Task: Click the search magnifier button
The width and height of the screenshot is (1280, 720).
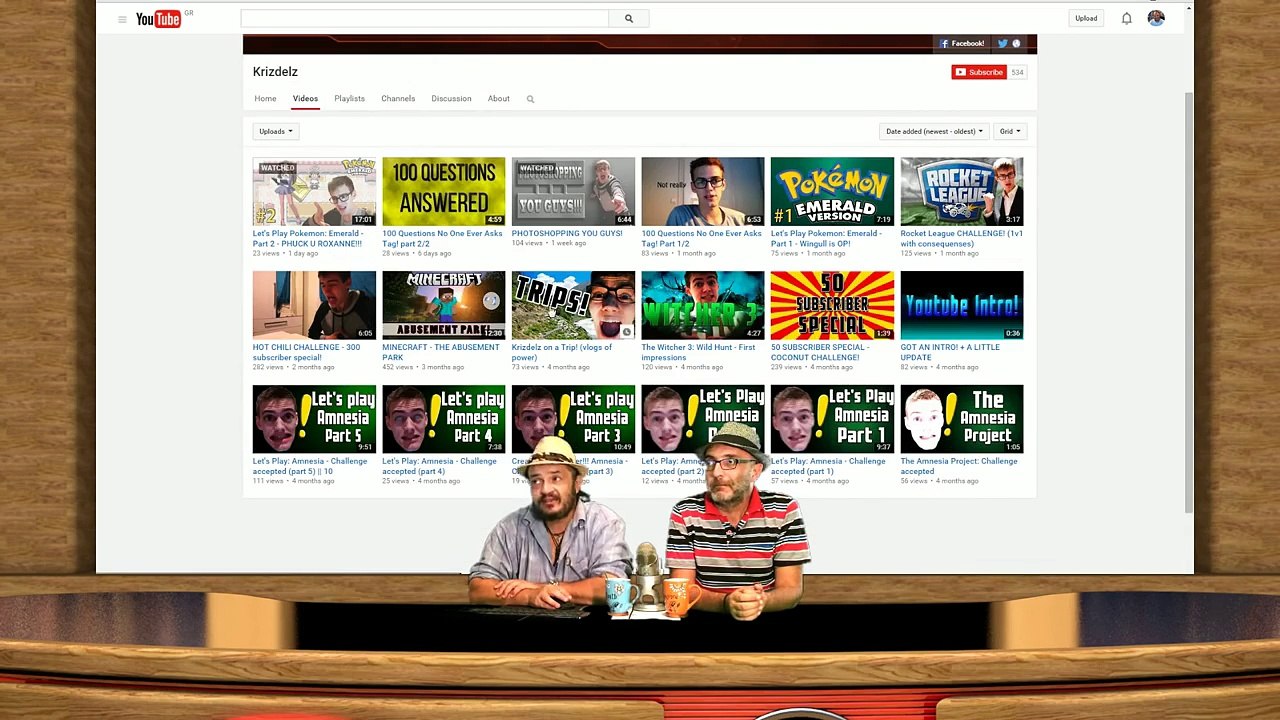Action: click(629, 18)
